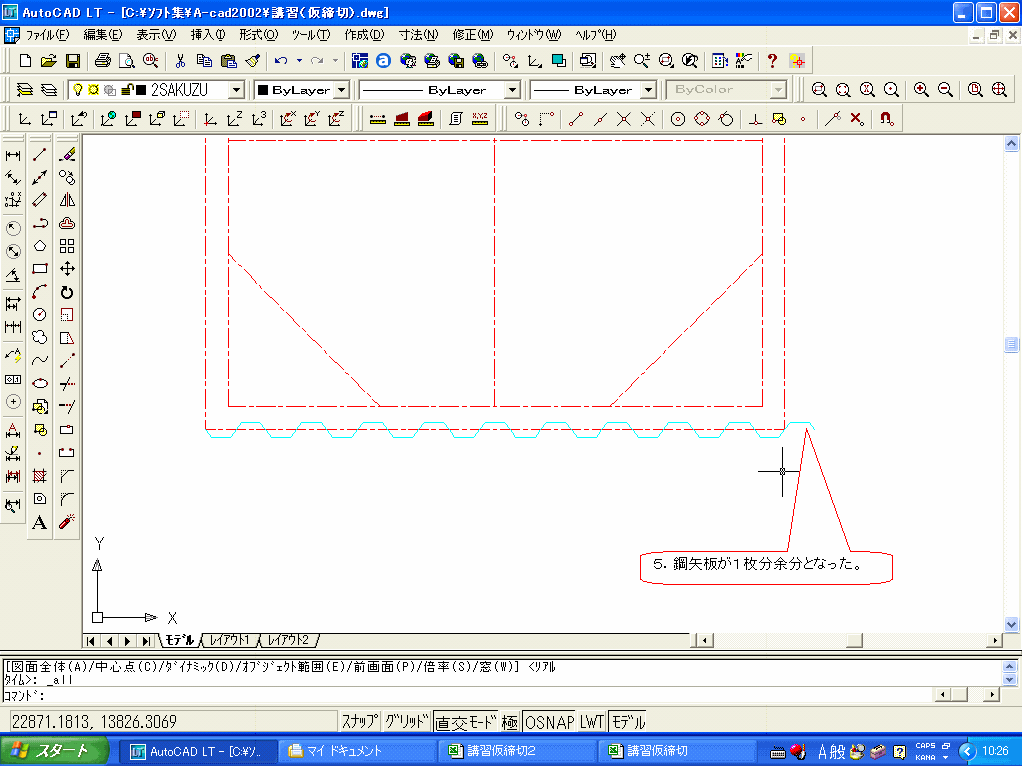Screen dimensions: 1023x767
Task: Open the 編集(E) menu
Action: tap(102, 35)
